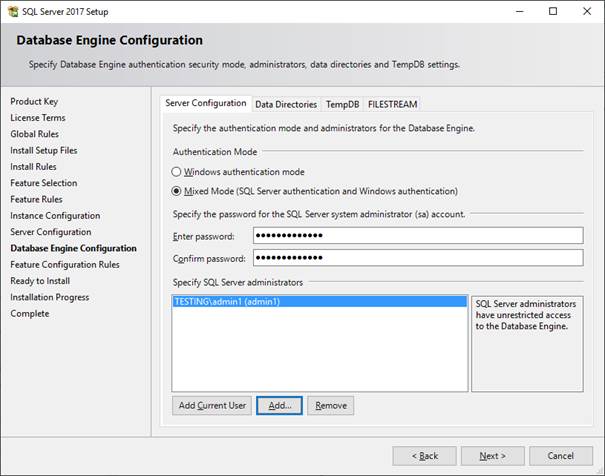
Task: Open the Data Directories tab
Action: pos(286,105)
